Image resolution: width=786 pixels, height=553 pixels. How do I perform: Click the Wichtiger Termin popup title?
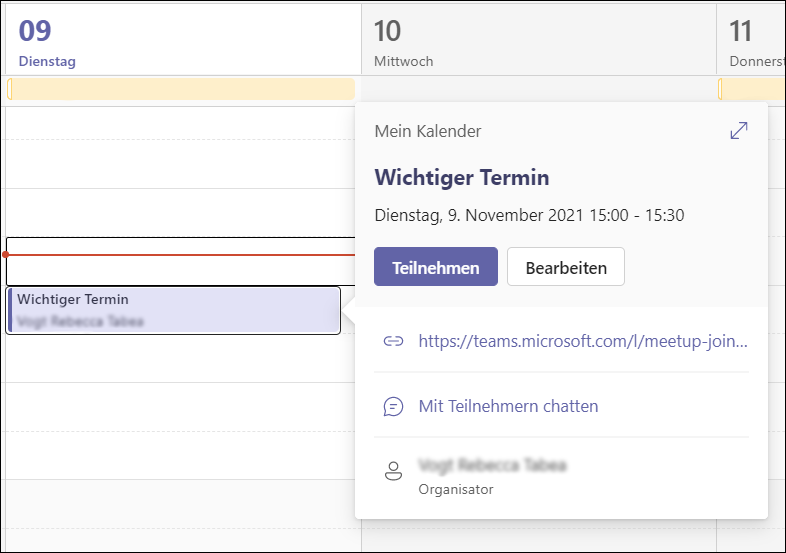pyautogui.click(x=462, y=177)
